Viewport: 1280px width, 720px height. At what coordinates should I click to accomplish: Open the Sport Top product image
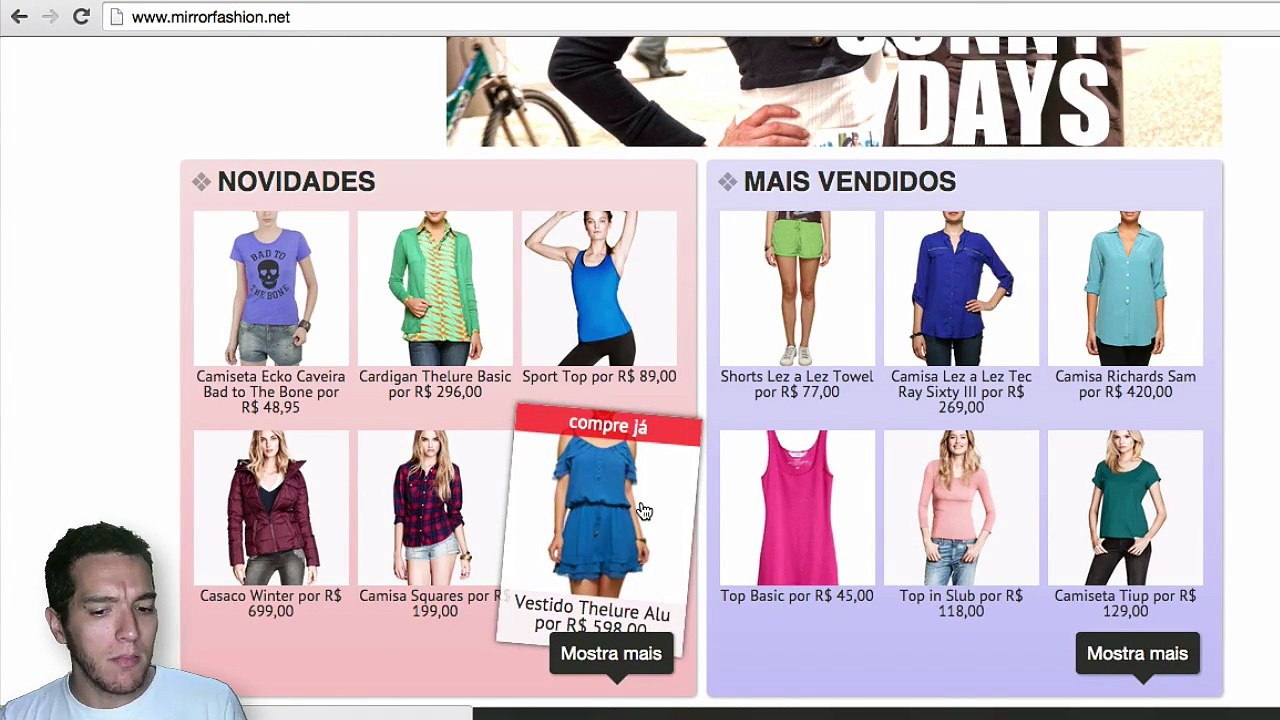[599, 288]
